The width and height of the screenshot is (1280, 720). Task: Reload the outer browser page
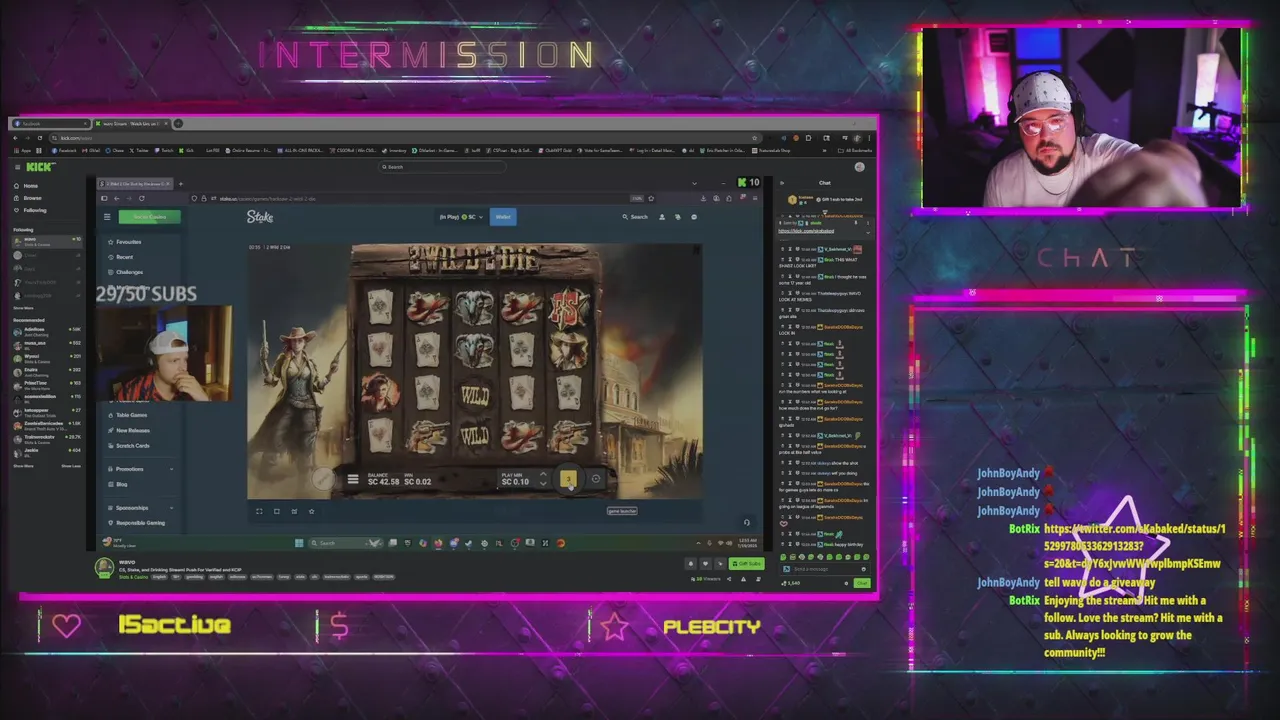click(39, 138)
